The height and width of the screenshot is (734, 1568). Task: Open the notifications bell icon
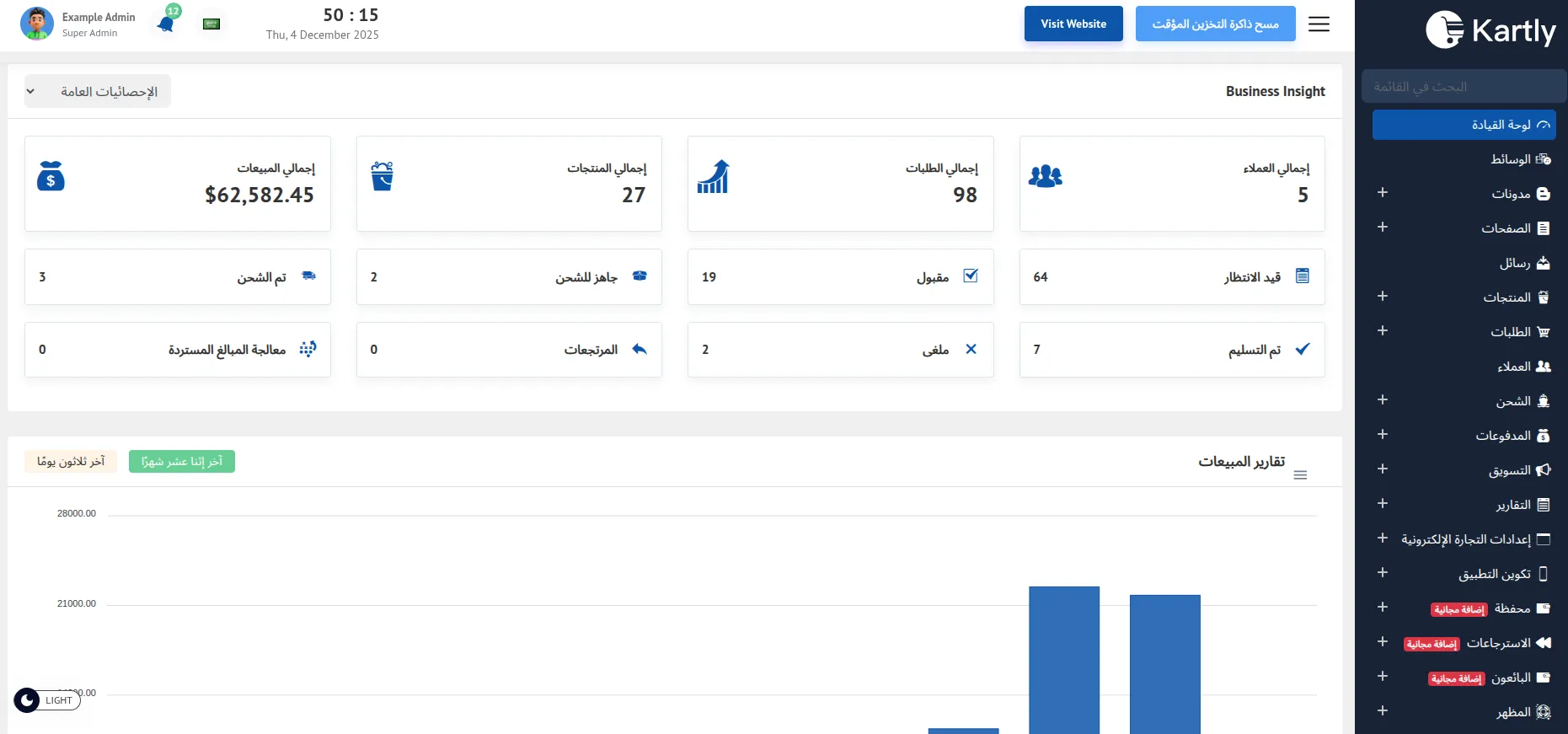(167, 24)
